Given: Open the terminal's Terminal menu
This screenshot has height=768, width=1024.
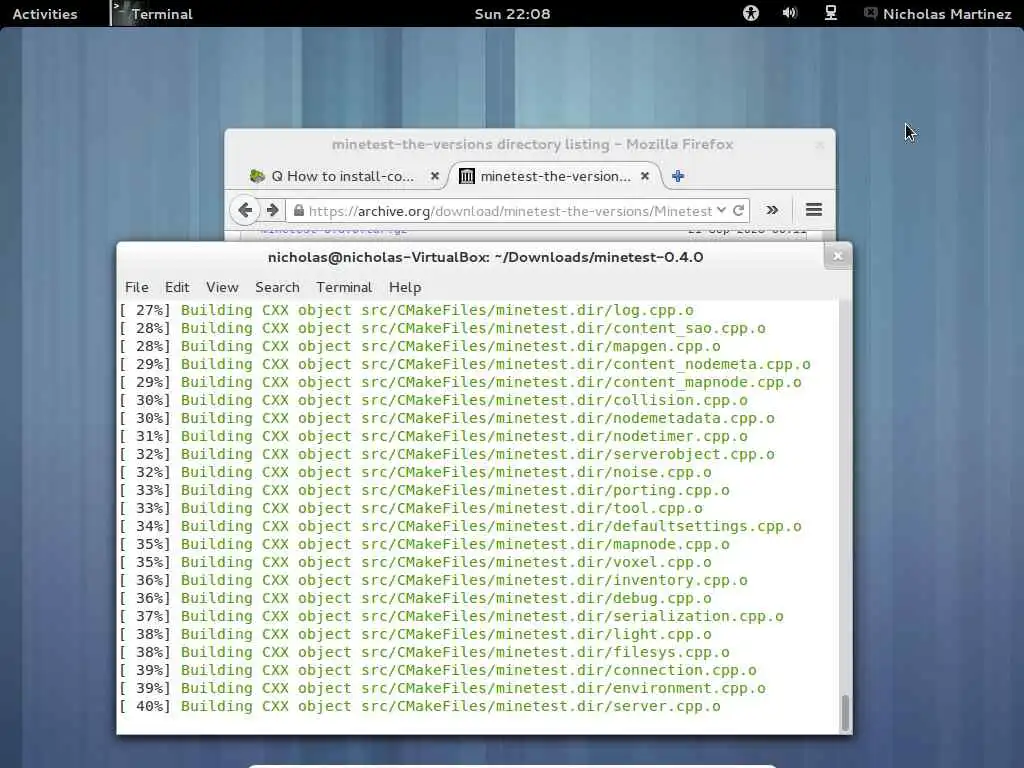Looking at the screenshot, I should coord(344,287).
